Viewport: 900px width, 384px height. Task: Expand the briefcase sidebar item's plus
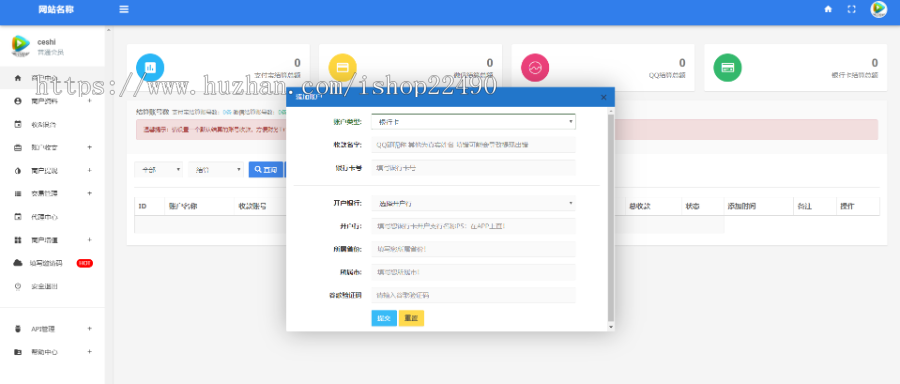(90, 148)
